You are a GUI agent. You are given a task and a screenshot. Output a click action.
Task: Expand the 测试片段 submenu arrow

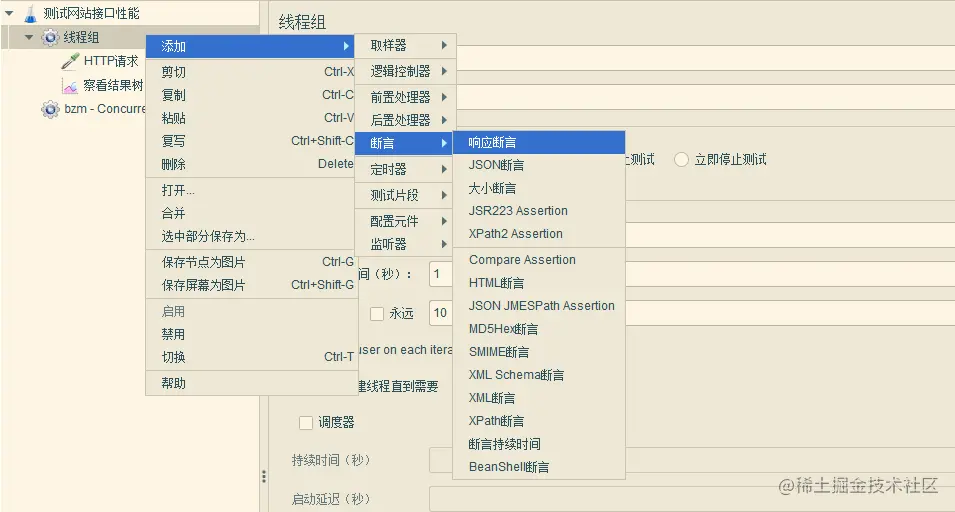[444, 195]
